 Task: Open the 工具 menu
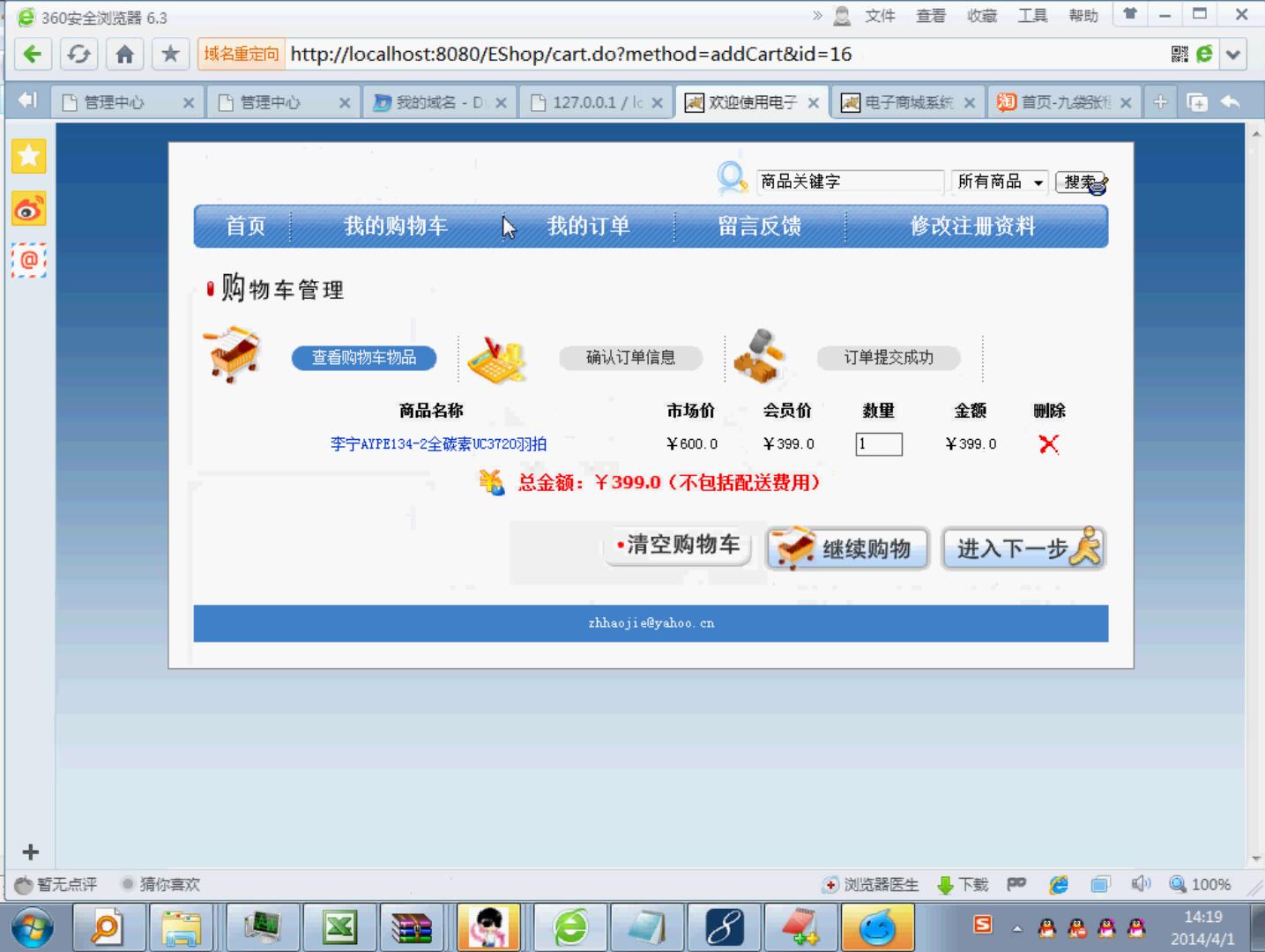point(1032,16)
